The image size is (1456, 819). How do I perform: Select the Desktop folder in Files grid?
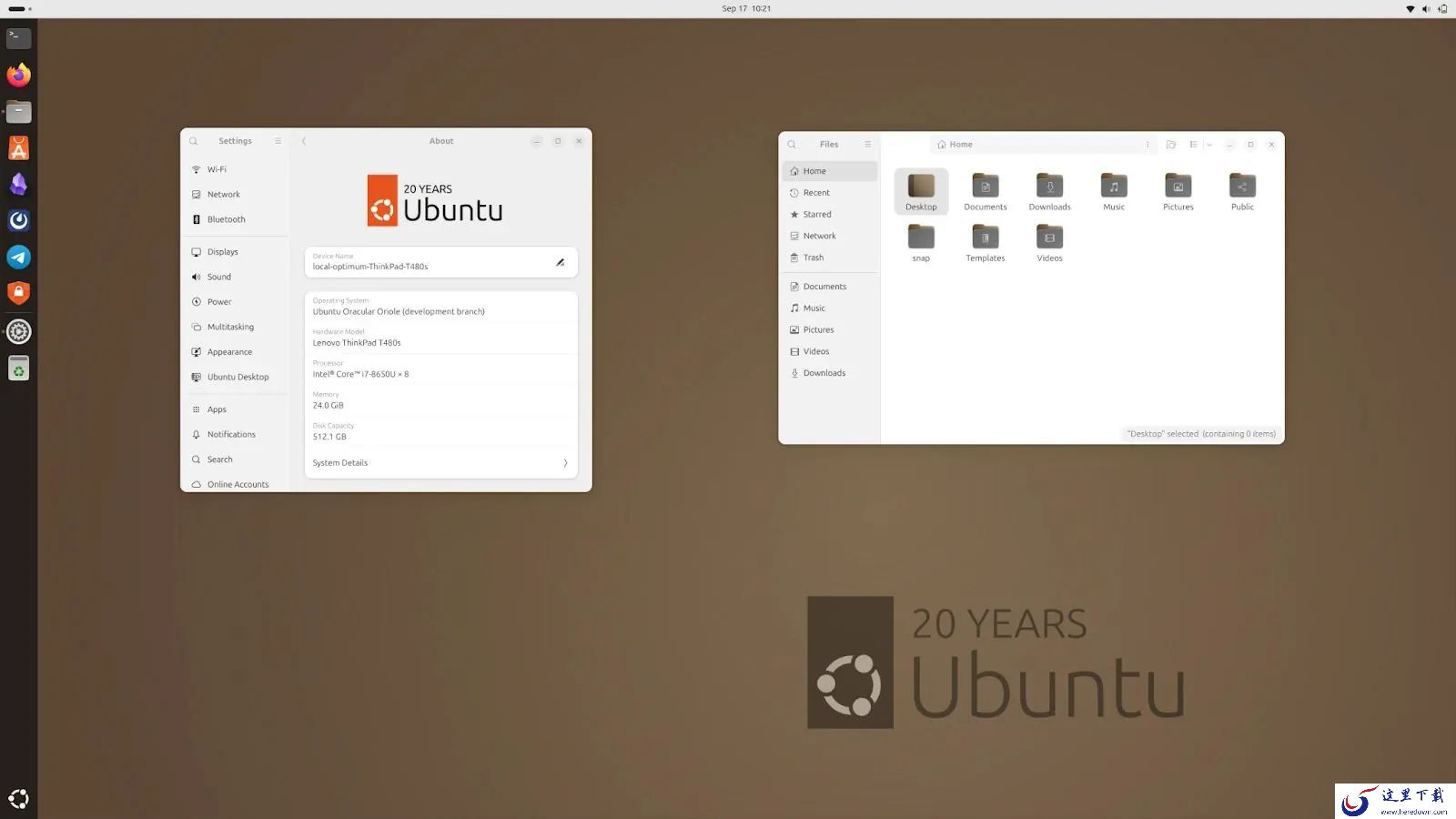coord(921,192)
